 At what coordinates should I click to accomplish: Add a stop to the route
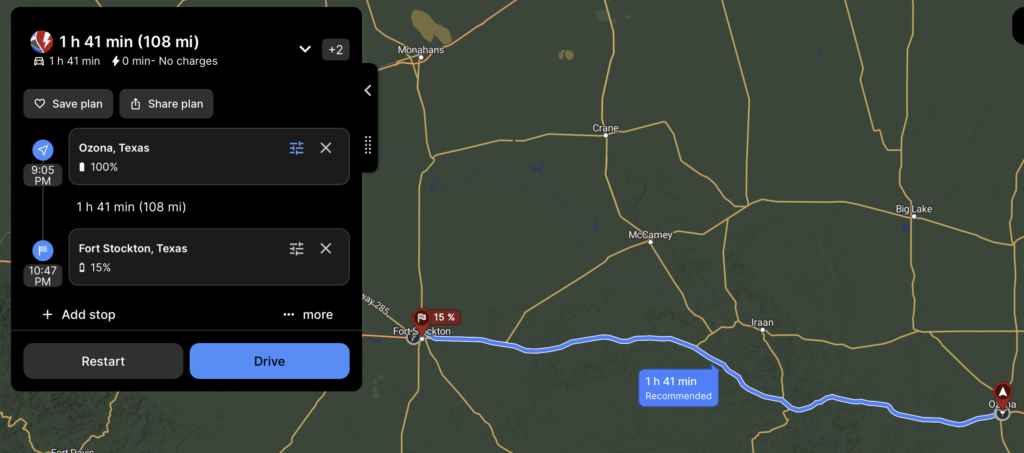click(78, 315)
